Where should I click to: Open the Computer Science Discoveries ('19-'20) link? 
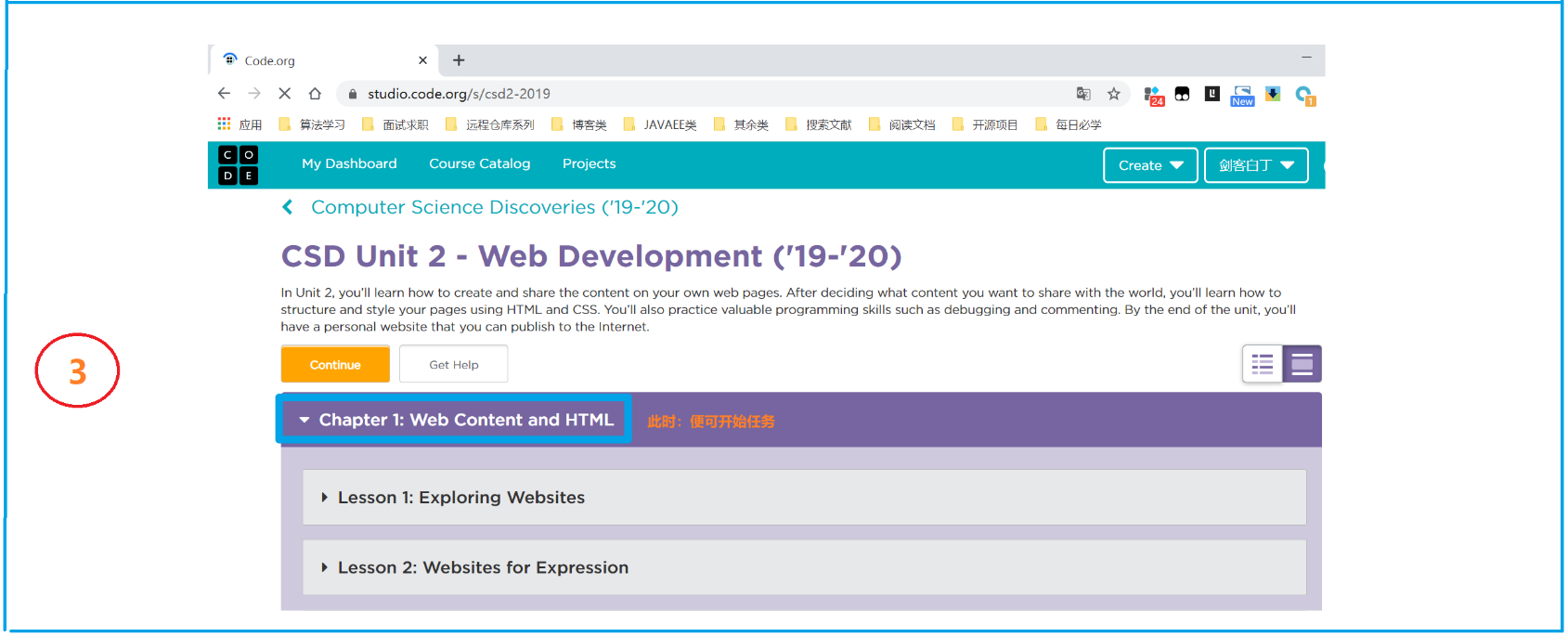click(495, 207)
